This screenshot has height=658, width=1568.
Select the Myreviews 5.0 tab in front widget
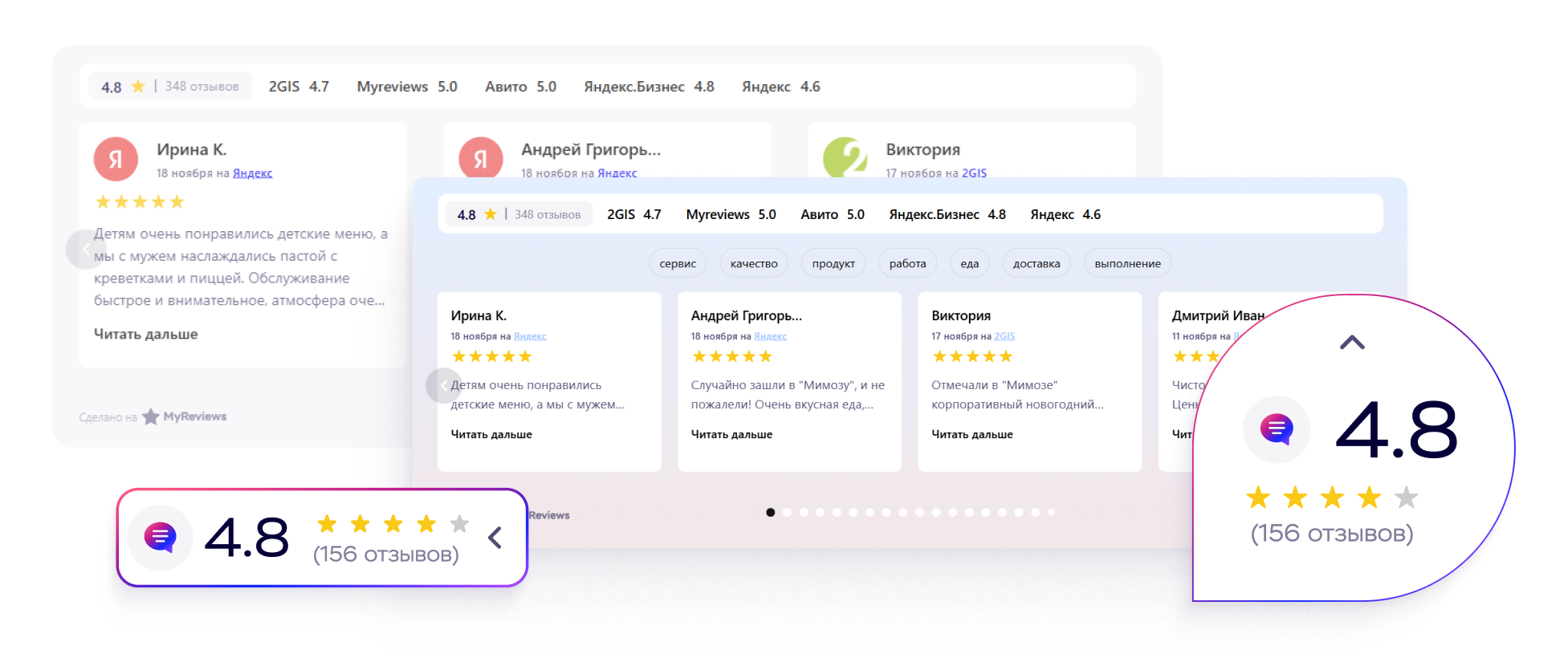731,215
